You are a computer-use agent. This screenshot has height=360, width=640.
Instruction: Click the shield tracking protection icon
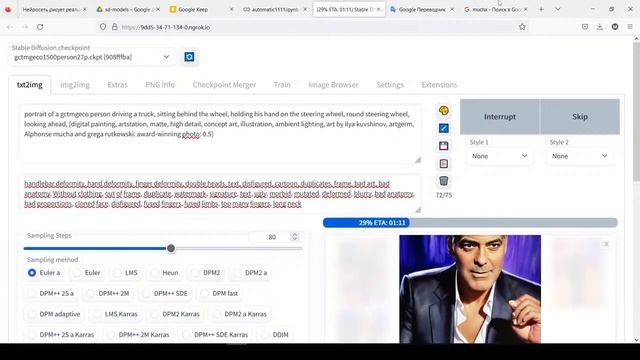point(103,27)
